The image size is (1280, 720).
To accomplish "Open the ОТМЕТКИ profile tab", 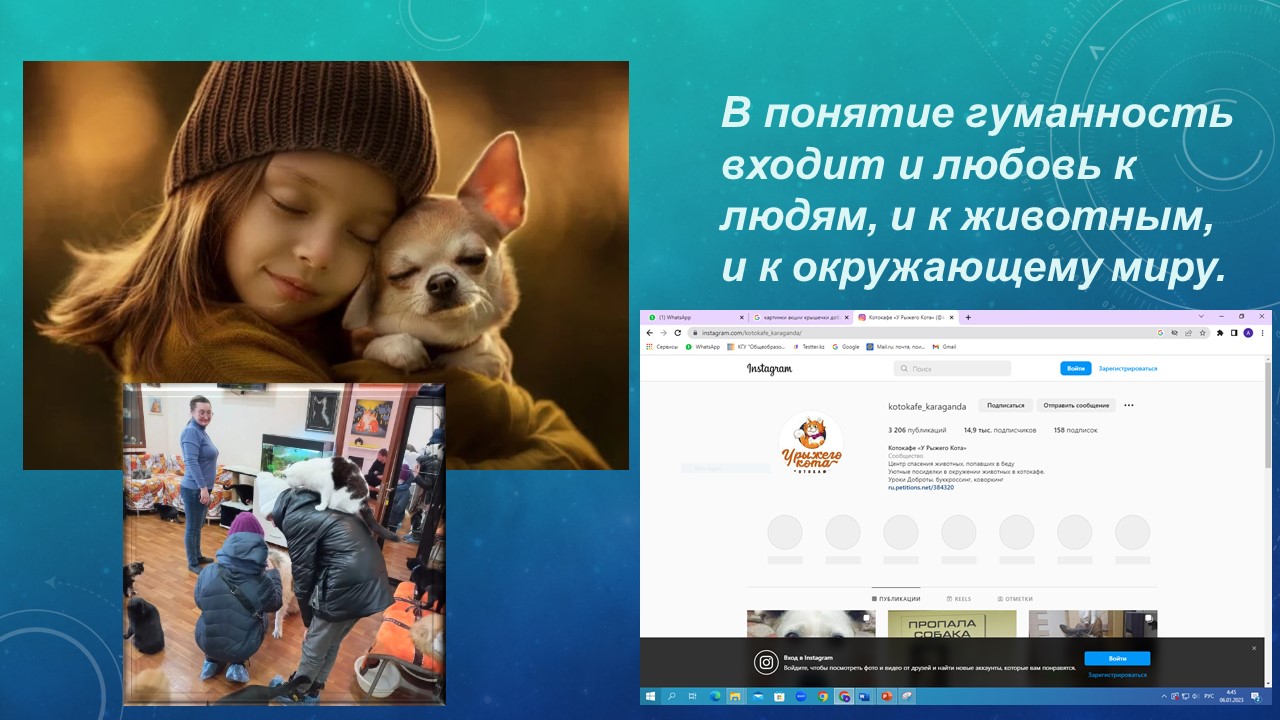I will 1015,599.
